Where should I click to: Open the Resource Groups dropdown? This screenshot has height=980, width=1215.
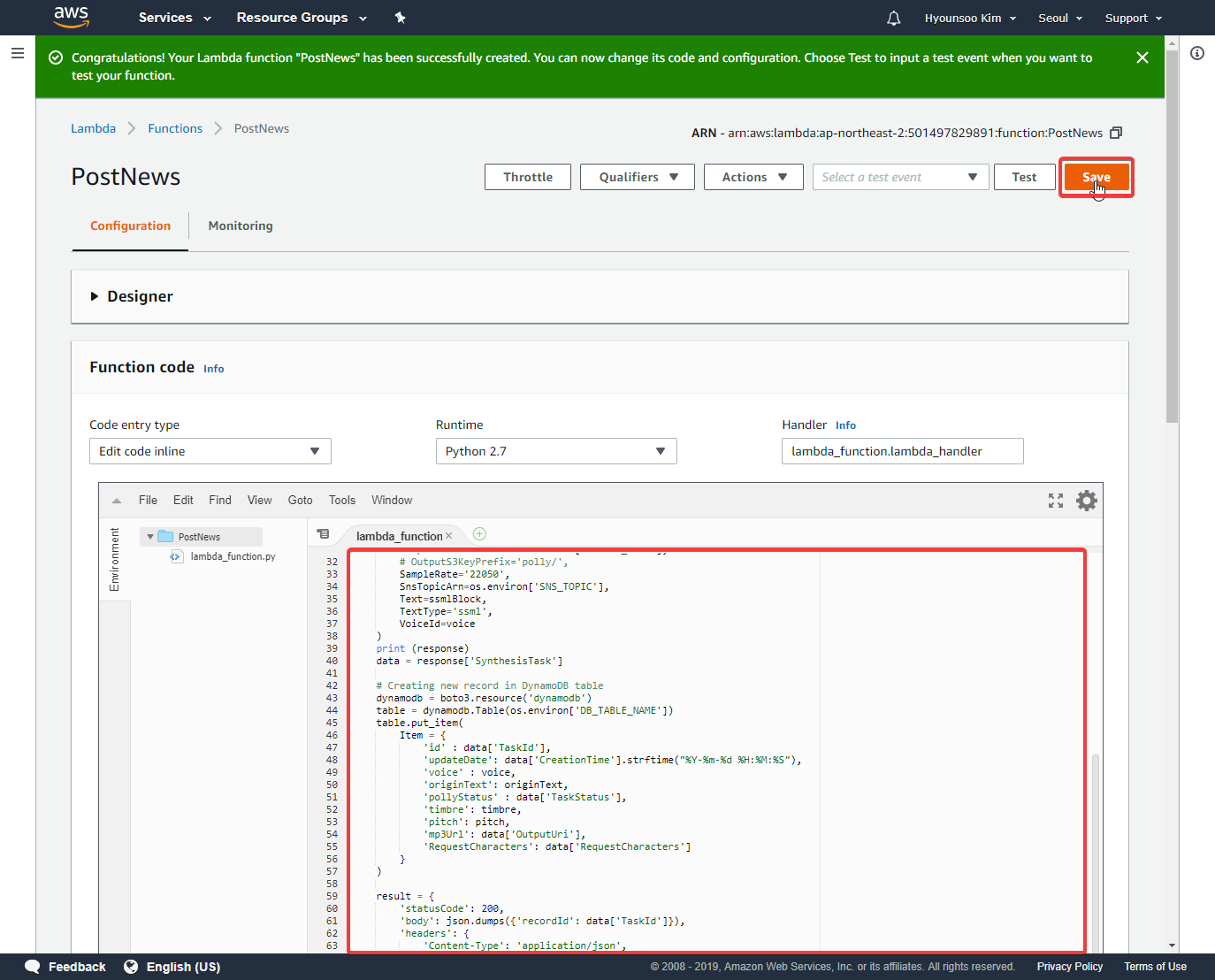point(302,18)
